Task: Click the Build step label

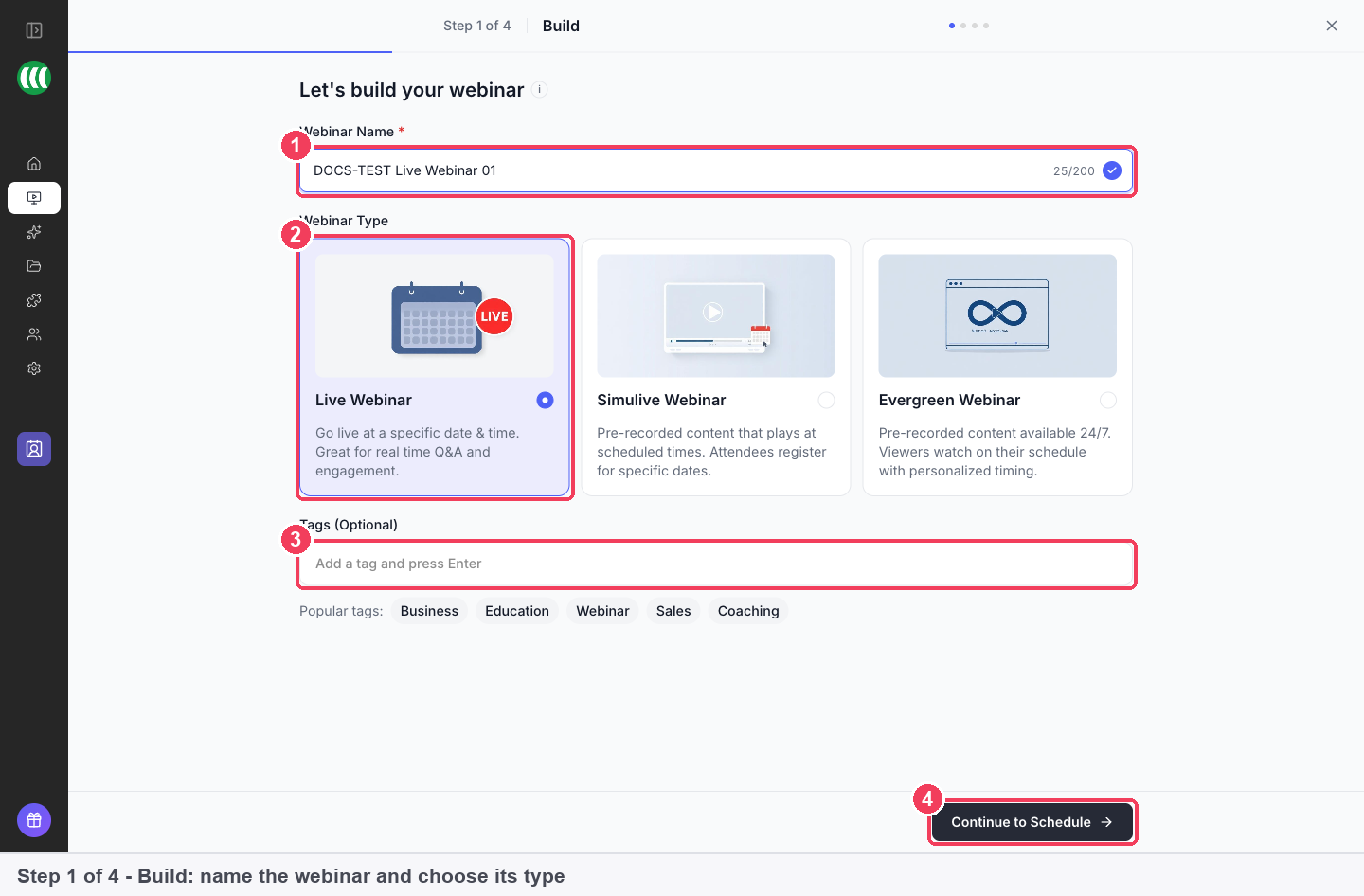Action: tap(561, 26)
